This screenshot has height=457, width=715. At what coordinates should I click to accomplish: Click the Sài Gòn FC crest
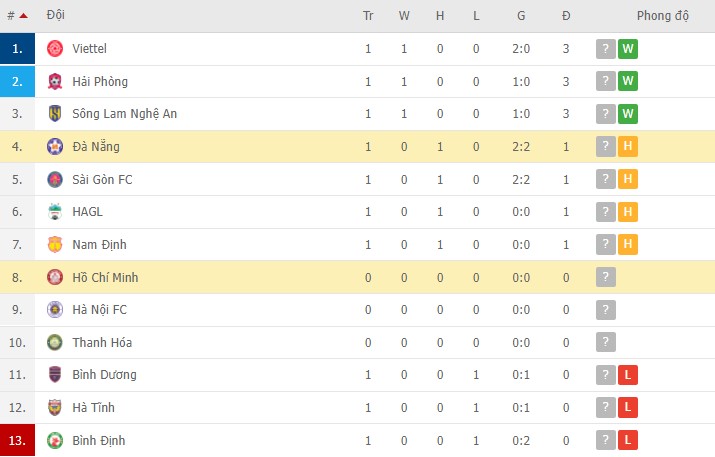[55, 180]
